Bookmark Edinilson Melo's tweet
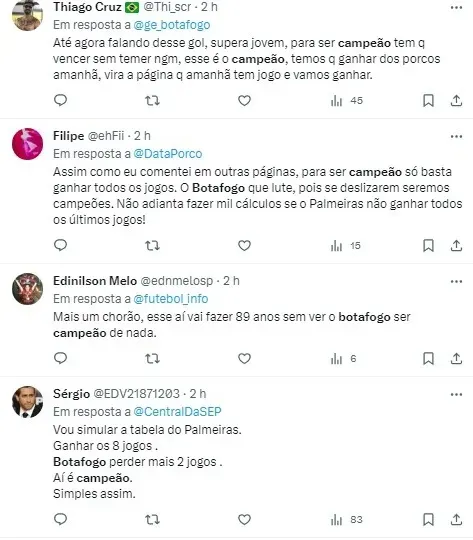 click(x=428, y=359)
